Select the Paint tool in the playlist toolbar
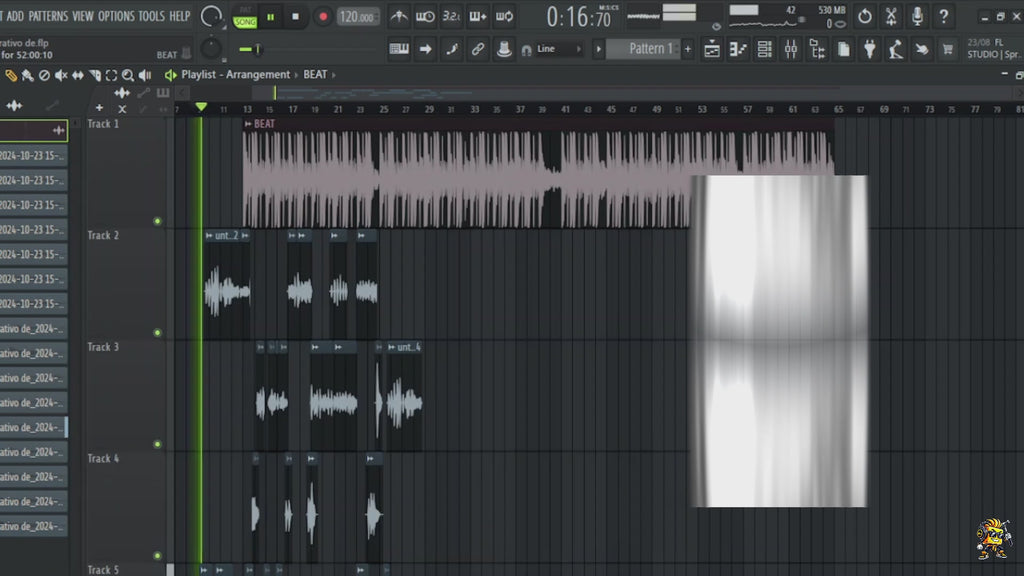 [x=27, y=75]
